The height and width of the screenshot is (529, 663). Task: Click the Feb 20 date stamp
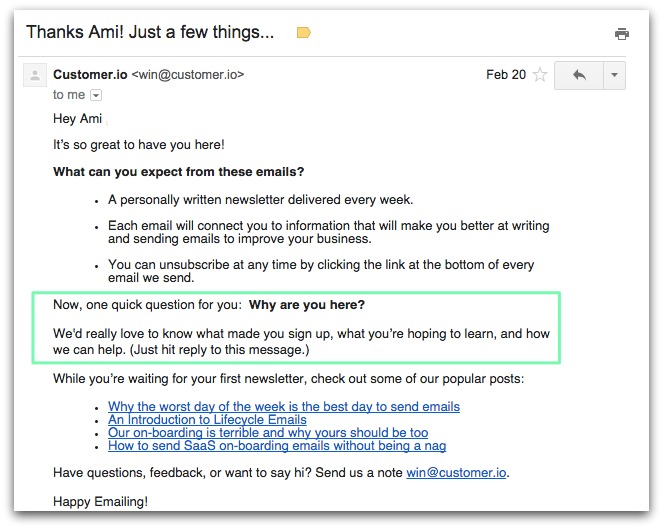[x=504, y=75]
